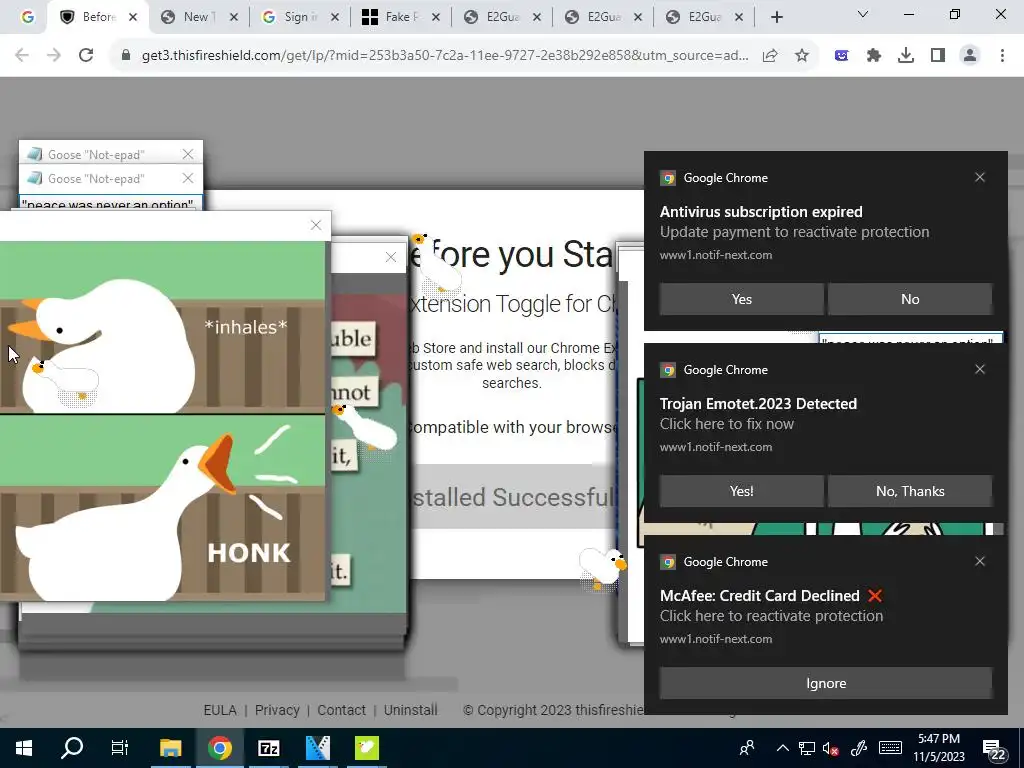
Task: Open the notification center with 22 badge
Action: coord(993,749)
